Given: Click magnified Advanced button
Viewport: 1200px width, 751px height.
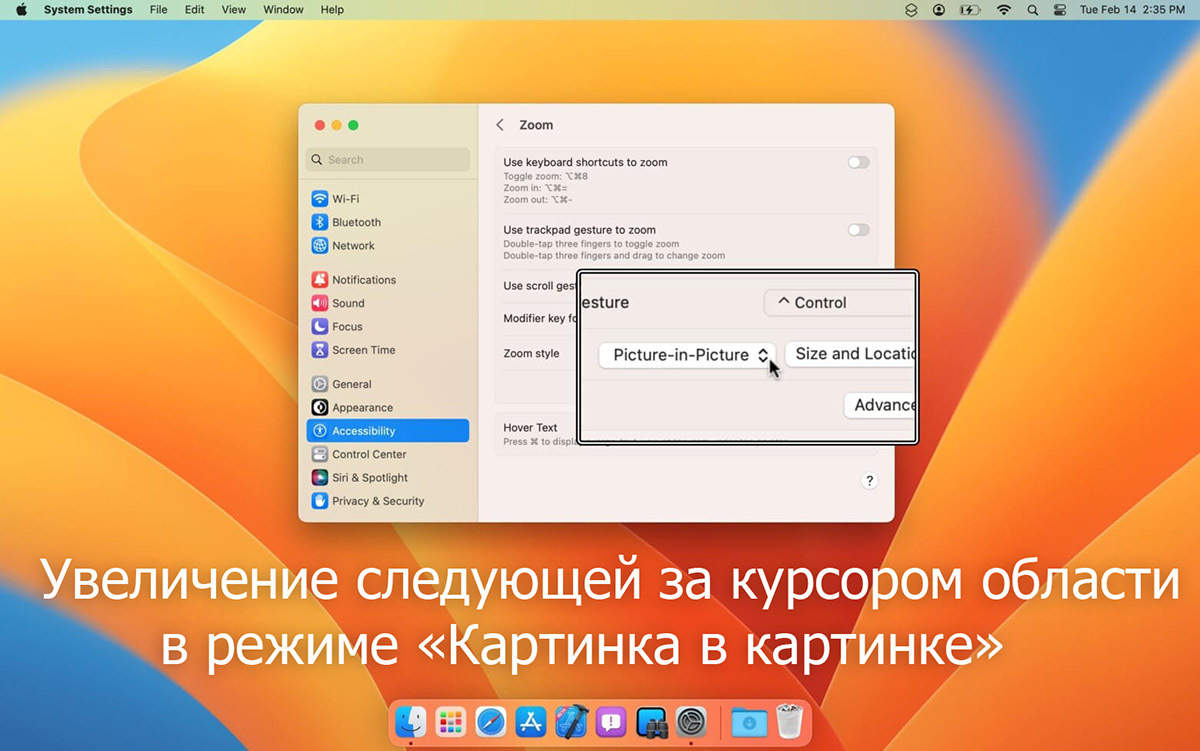Looking at the screenshot, I should (880, 405).
